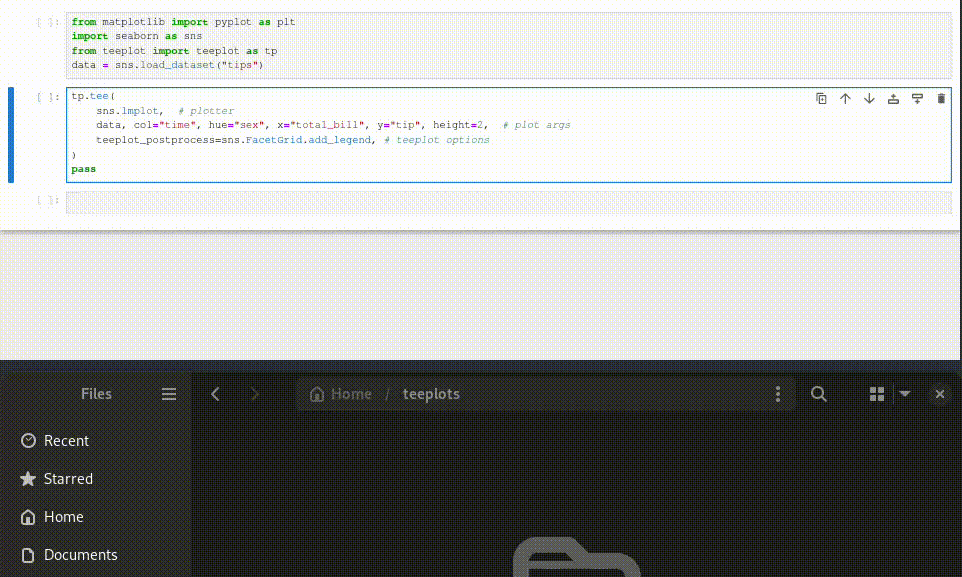Select the empty third notebook cell

509,203
